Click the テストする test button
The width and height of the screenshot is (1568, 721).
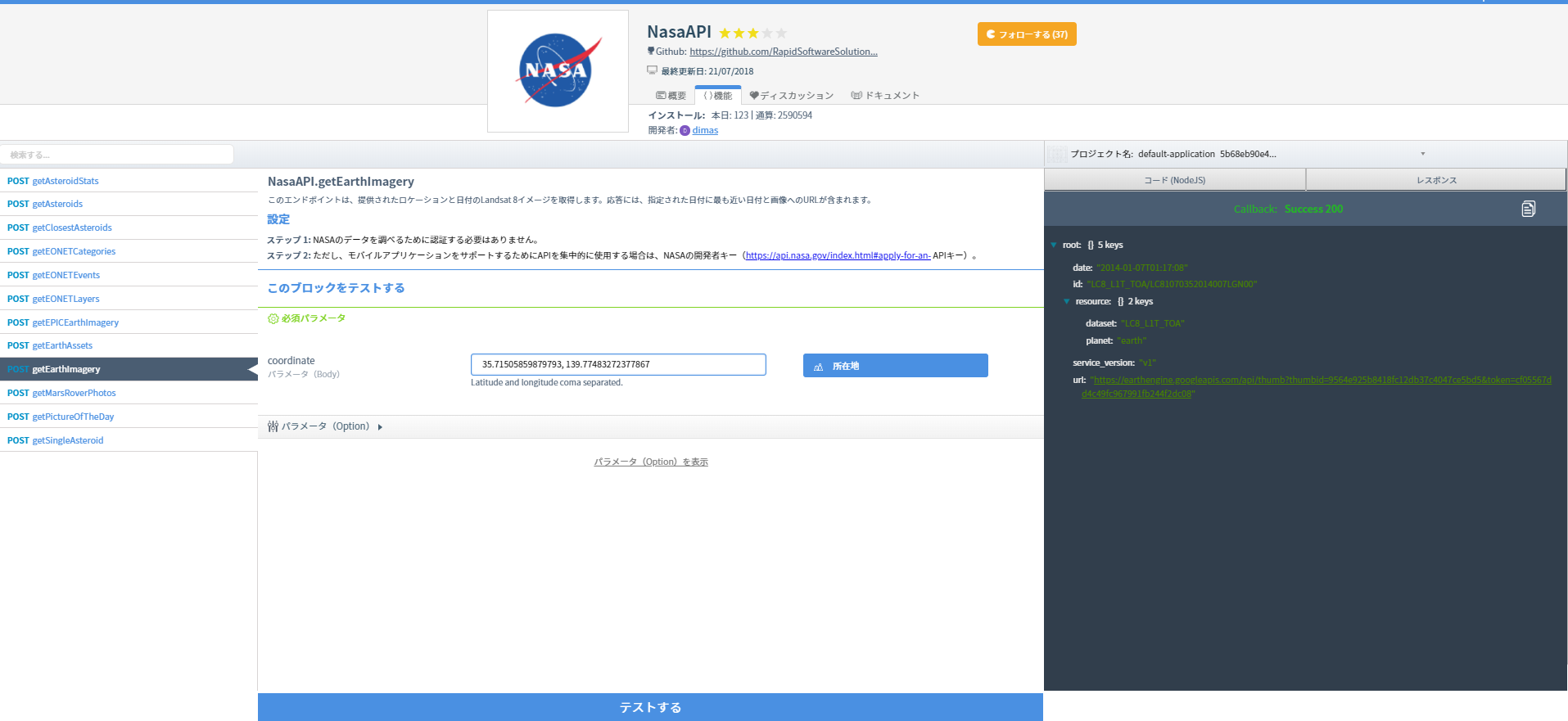pos(650,707)
